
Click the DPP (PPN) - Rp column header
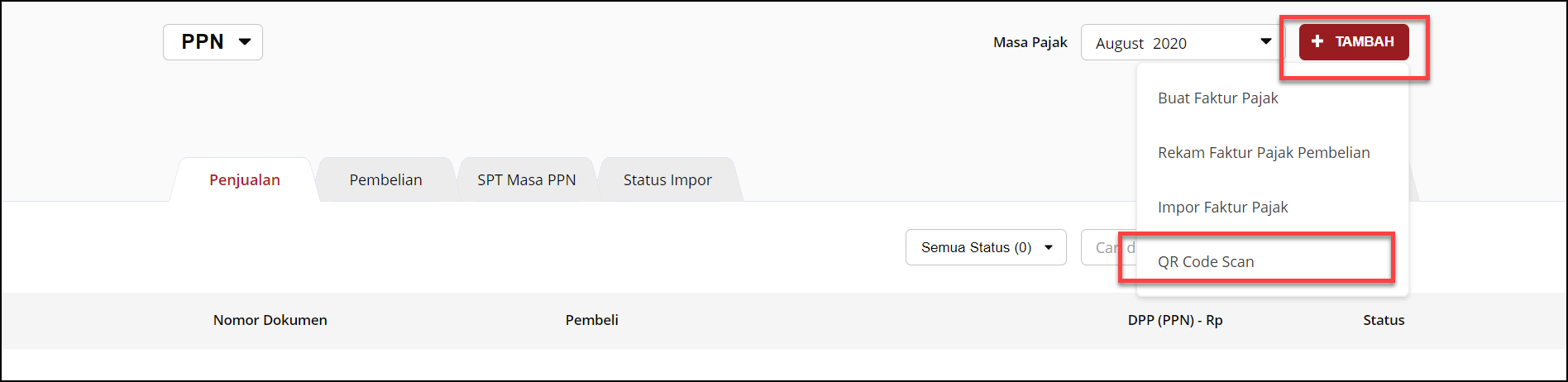1174,320
